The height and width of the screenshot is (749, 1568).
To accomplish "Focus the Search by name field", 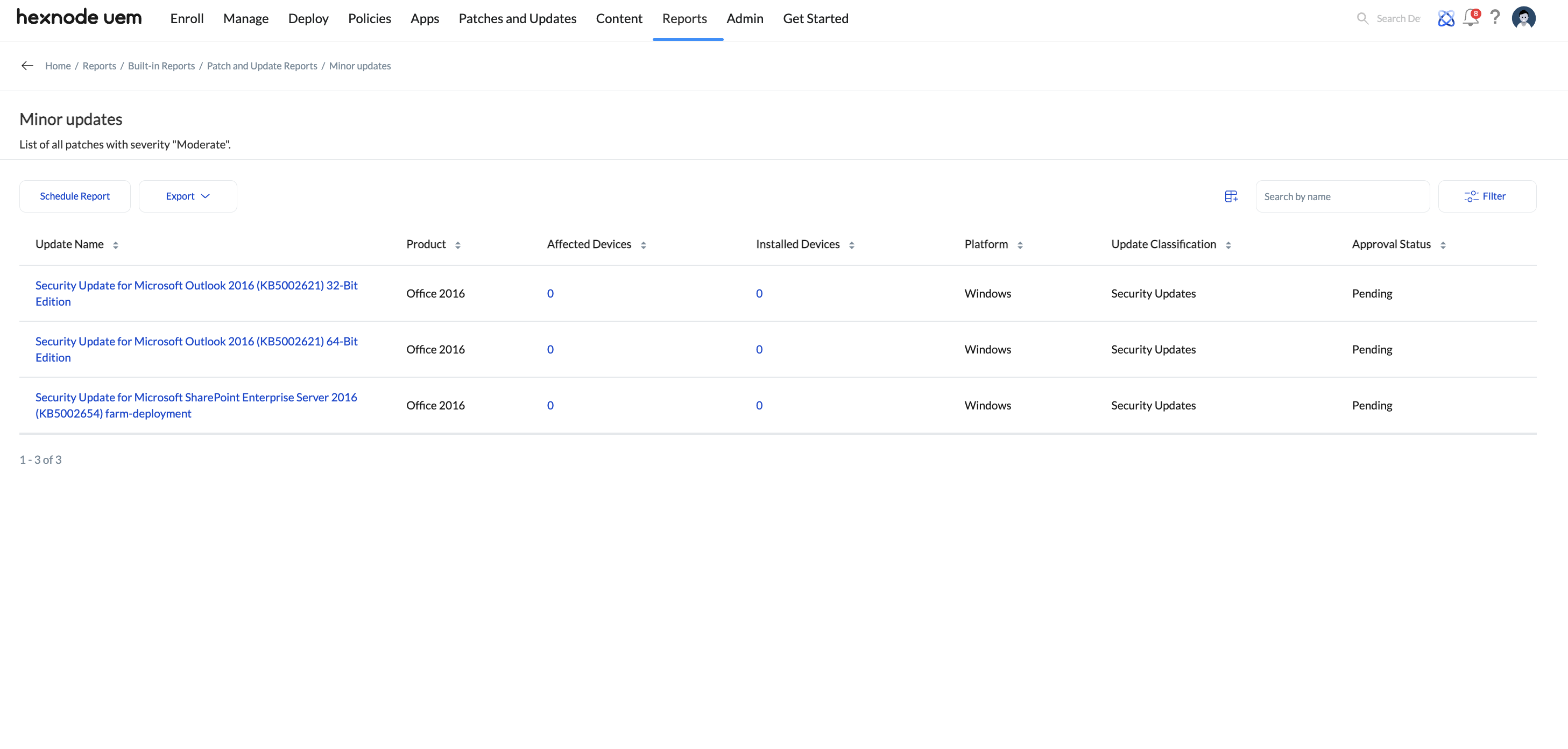I will pos(1343,196).
